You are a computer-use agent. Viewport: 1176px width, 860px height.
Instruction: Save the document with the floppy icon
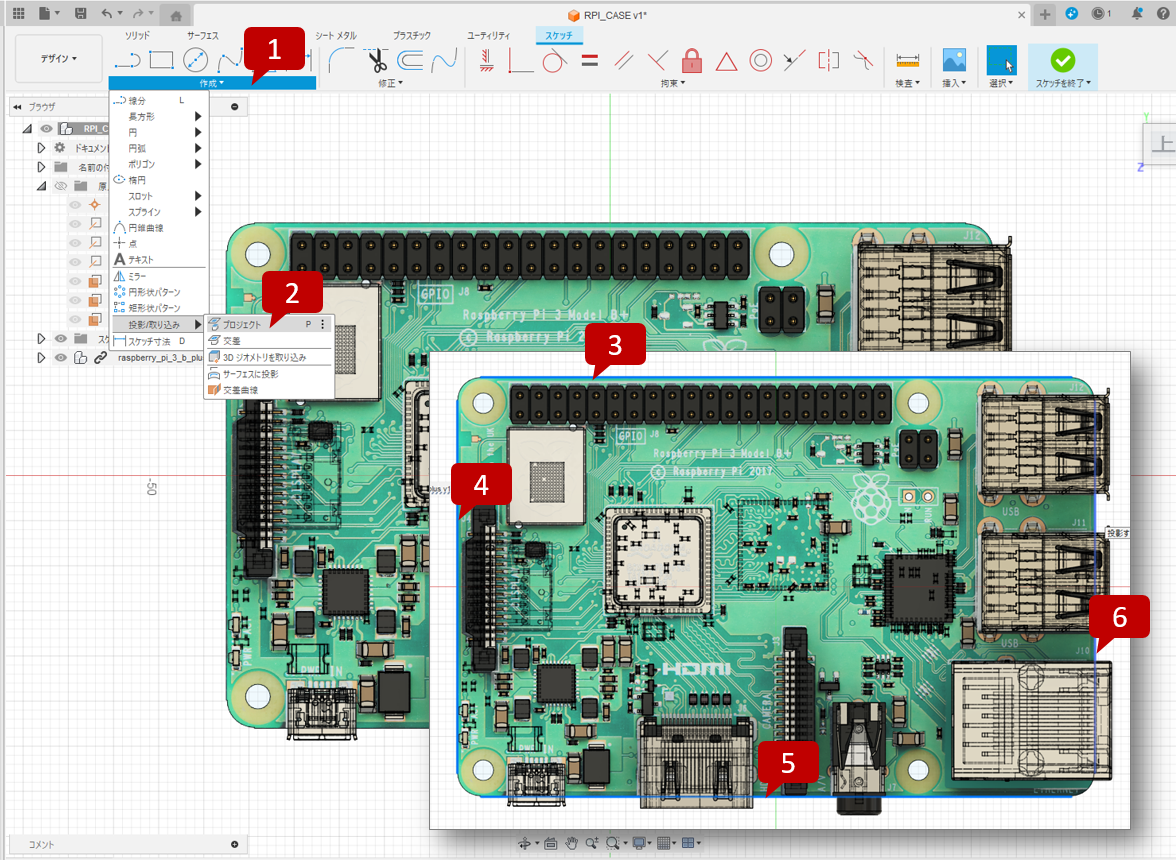pos(81,13)
